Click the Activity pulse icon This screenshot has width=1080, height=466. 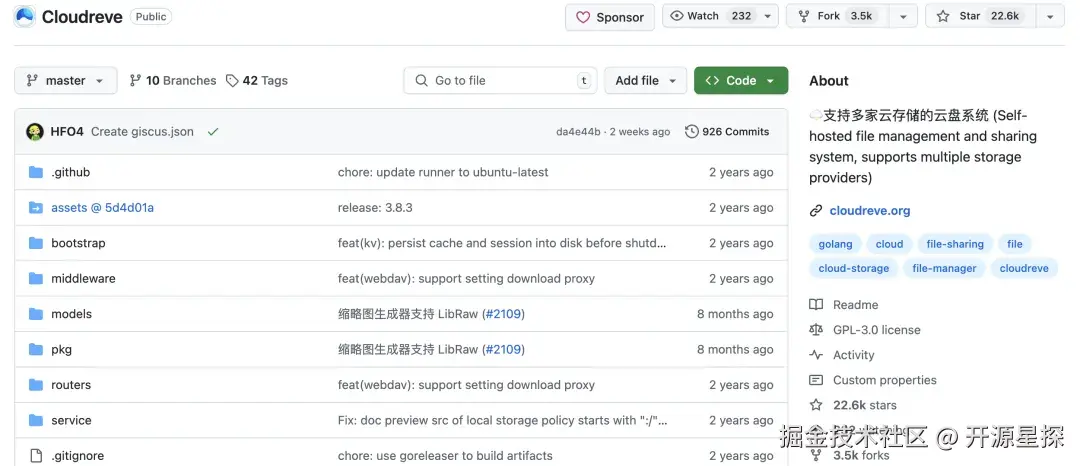click(x=816, y=355)
